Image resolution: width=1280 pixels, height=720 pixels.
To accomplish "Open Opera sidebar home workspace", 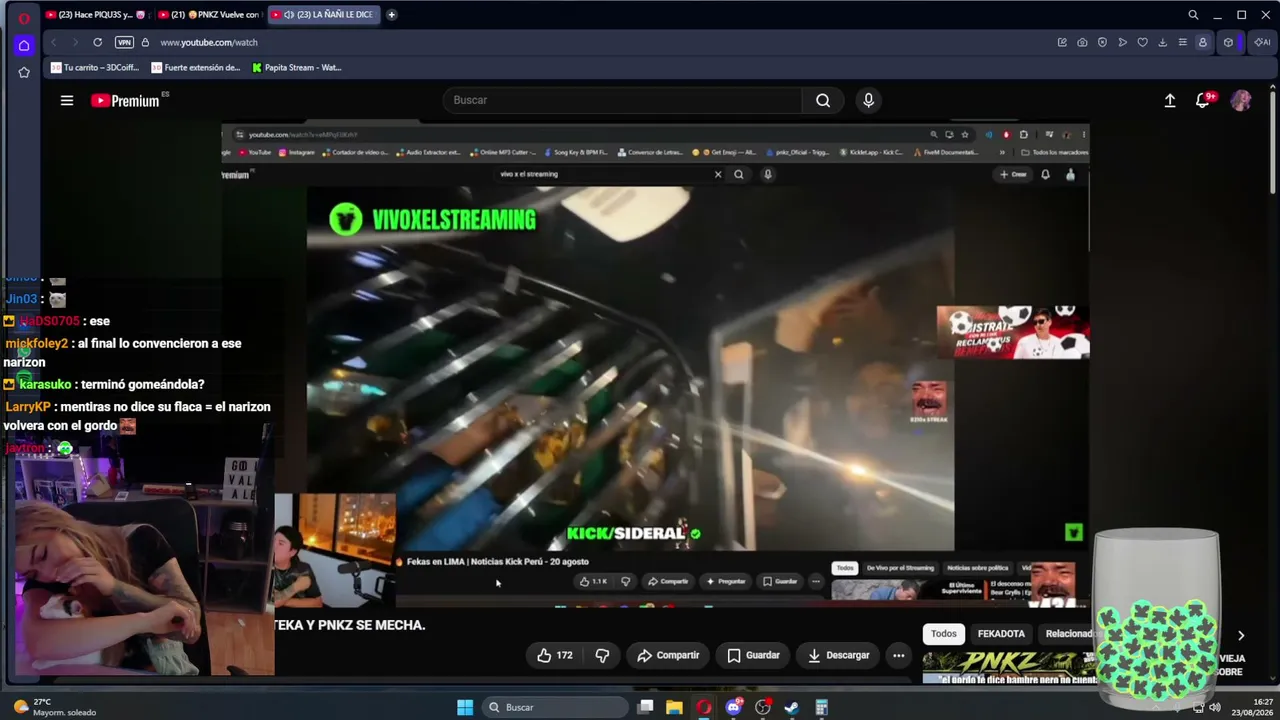I will pos(24,45).
